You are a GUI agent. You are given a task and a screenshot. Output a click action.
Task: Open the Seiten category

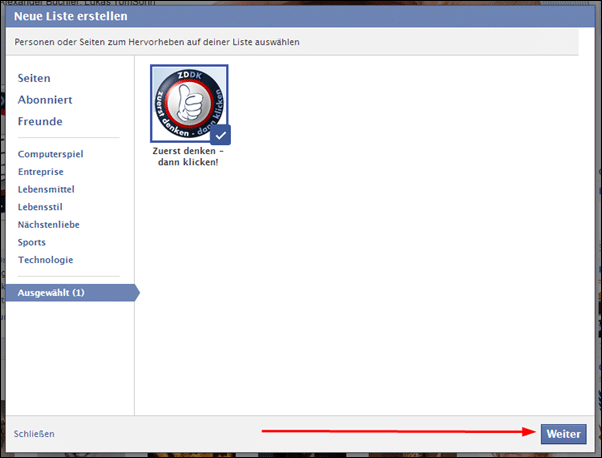34,78
